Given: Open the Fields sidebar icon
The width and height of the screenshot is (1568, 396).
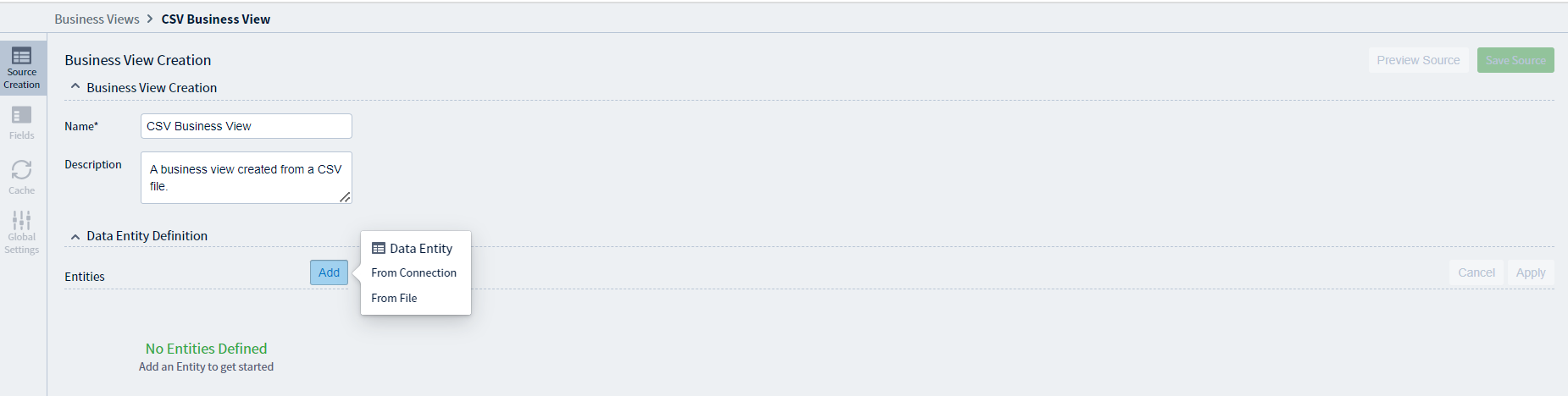Looking at the screenshot, I should click(22, 123).
